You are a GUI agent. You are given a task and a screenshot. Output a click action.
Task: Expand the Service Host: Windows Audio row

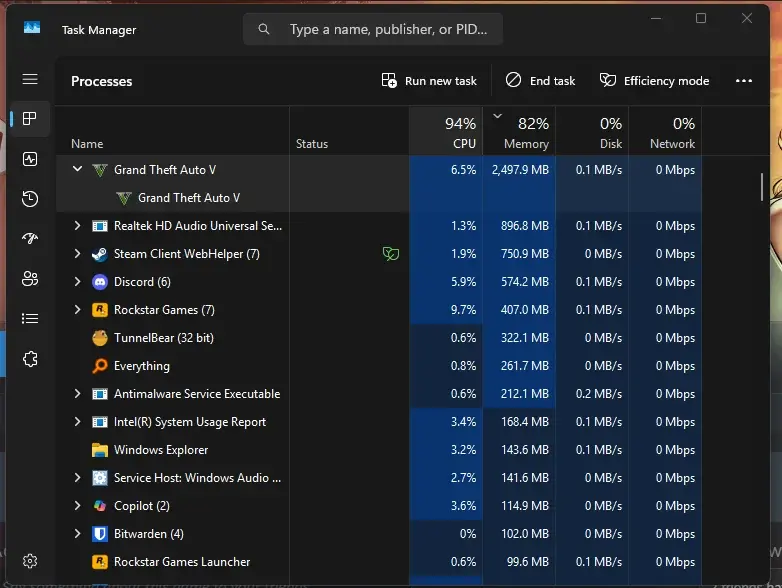coord(77,477)
